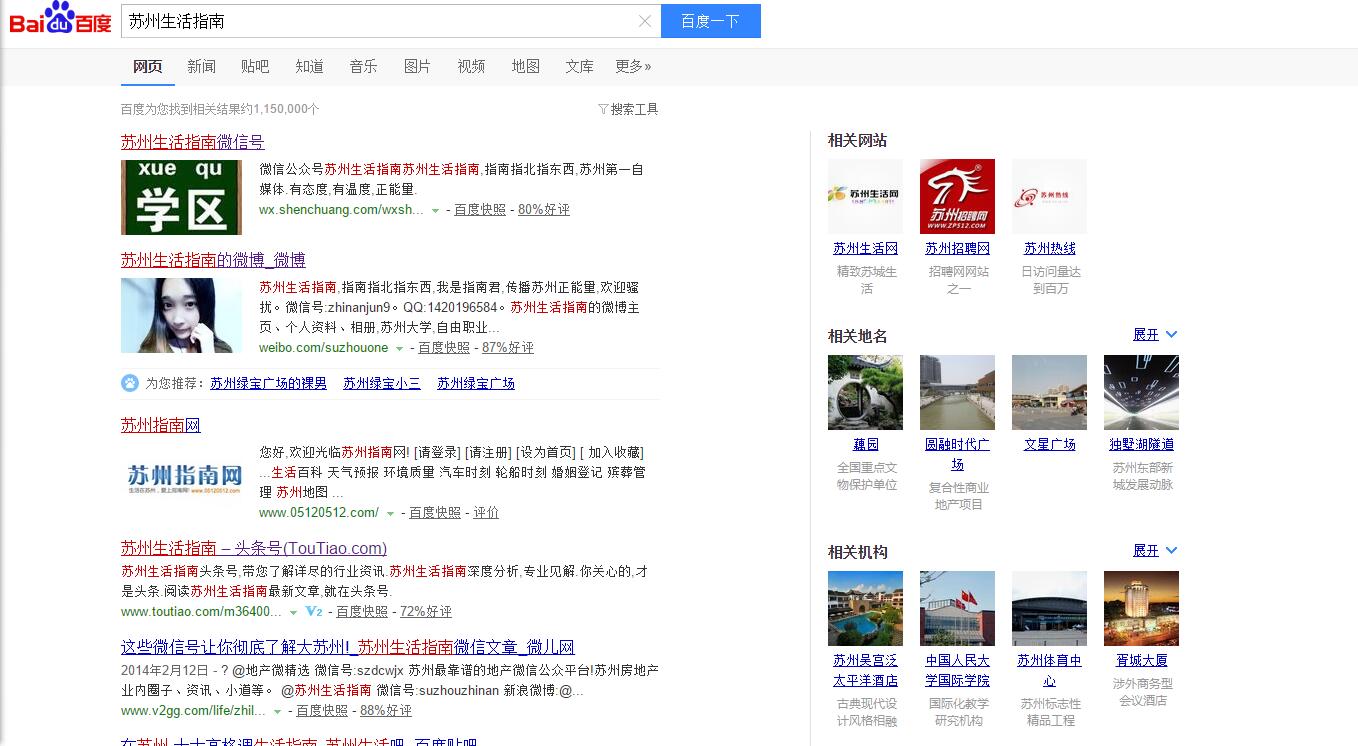View 百度快照 for the toutiao.com result

point(362,612)
